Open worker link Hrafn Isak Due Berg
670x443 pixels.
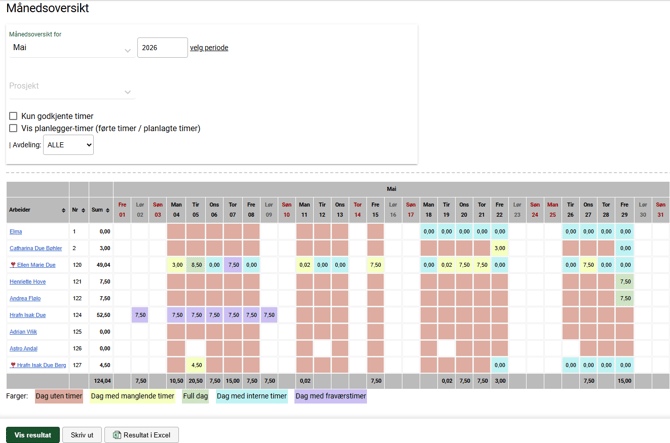(41, 365)
